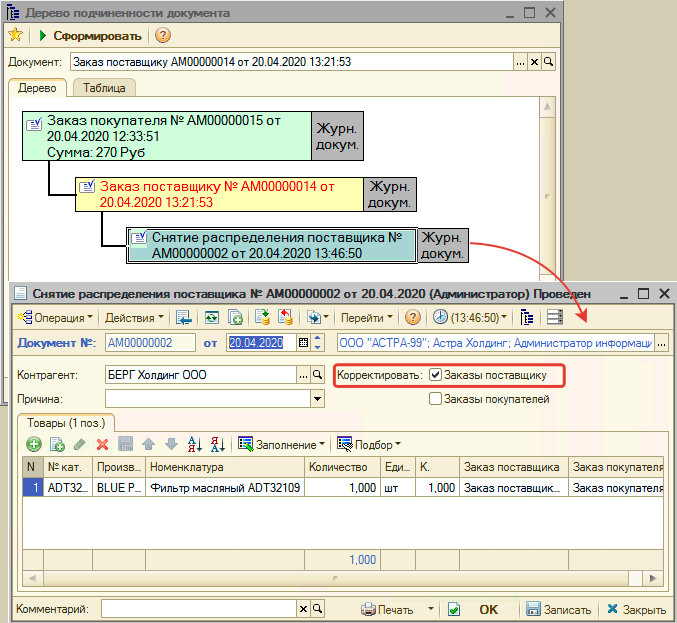Image resolution: width=677 pixels, height=623 pixels.
Task: Click the Печать button
Action: click(x=387, y=610)
